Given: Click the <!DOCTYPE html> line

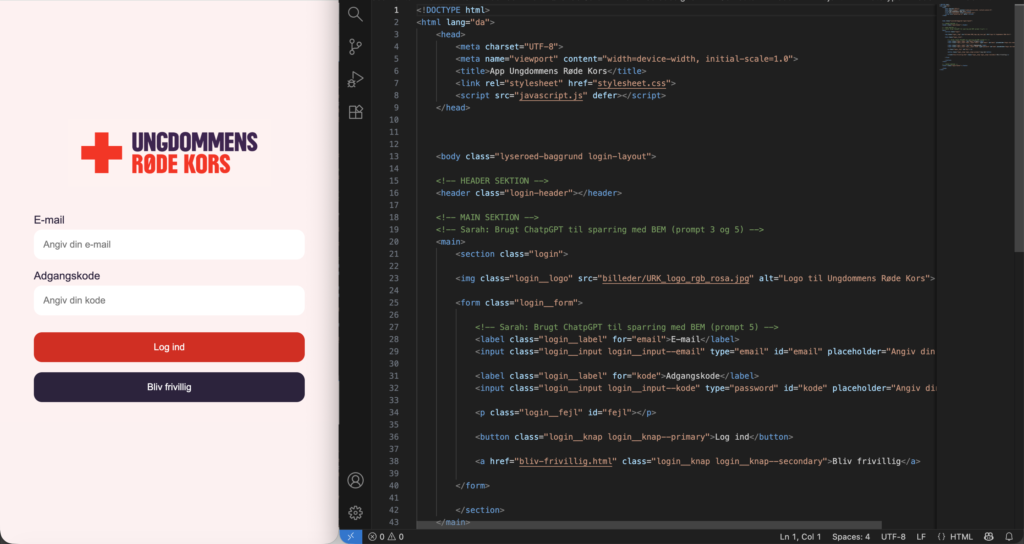Looking at the screenshot, I should (453, 10).
